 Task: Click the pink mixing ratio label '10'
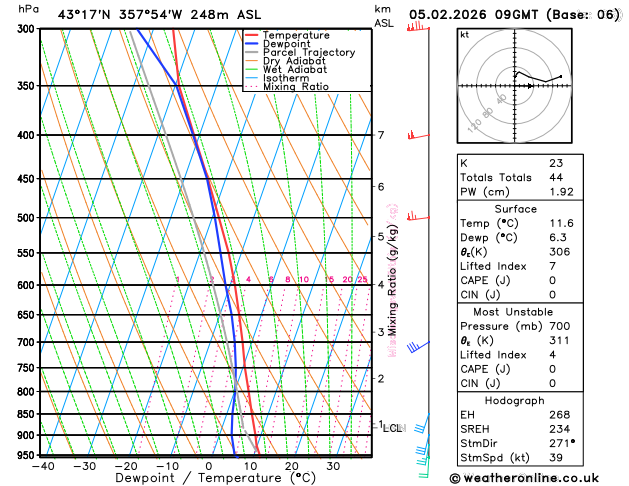tap(304, 279)
